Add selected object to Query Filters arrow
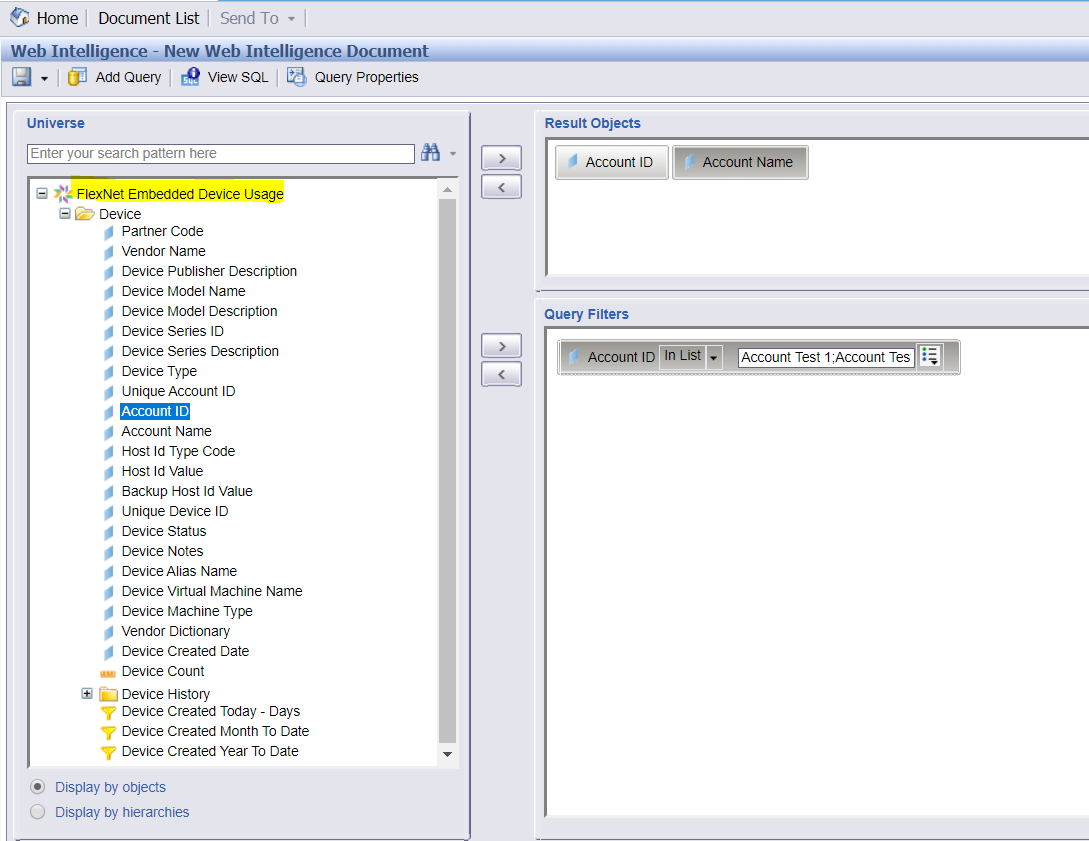Viewport: 1089px width, 841px height. tap(501, 345)
